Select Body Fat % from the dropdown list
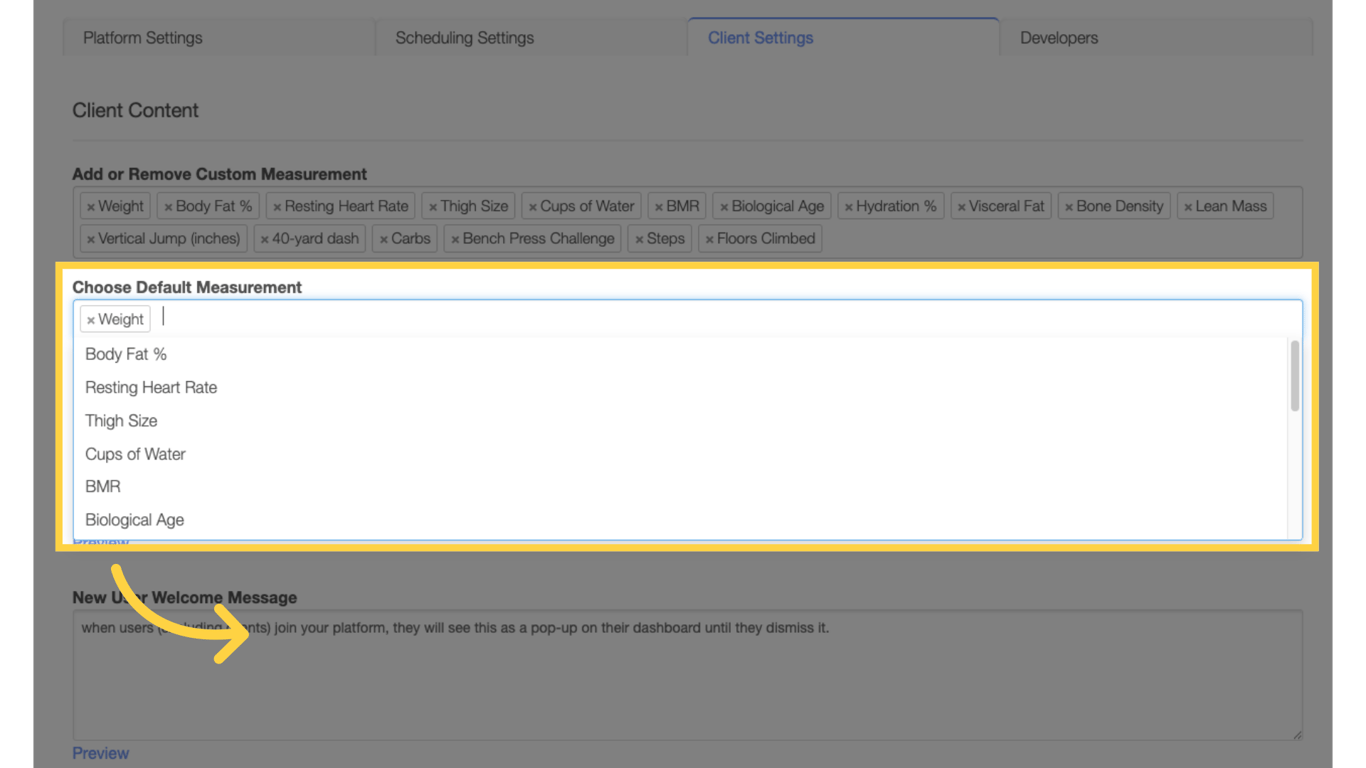 pyautogui.click(x=125, y=354)
